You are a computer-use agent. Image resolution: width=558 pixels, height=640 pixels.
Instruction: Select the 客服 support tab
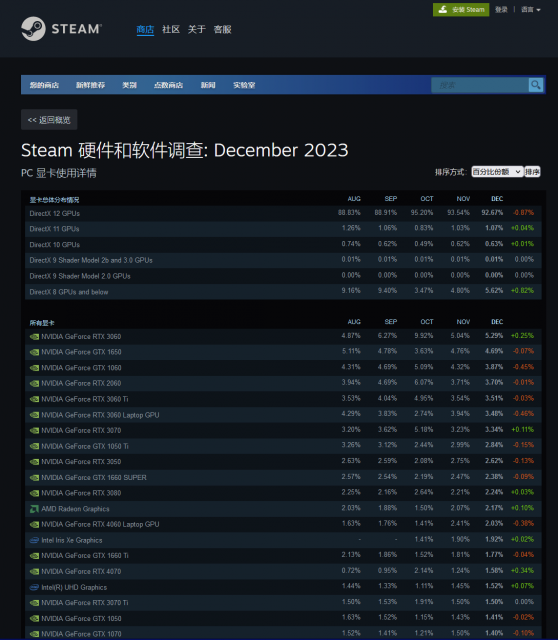[222, 29]
